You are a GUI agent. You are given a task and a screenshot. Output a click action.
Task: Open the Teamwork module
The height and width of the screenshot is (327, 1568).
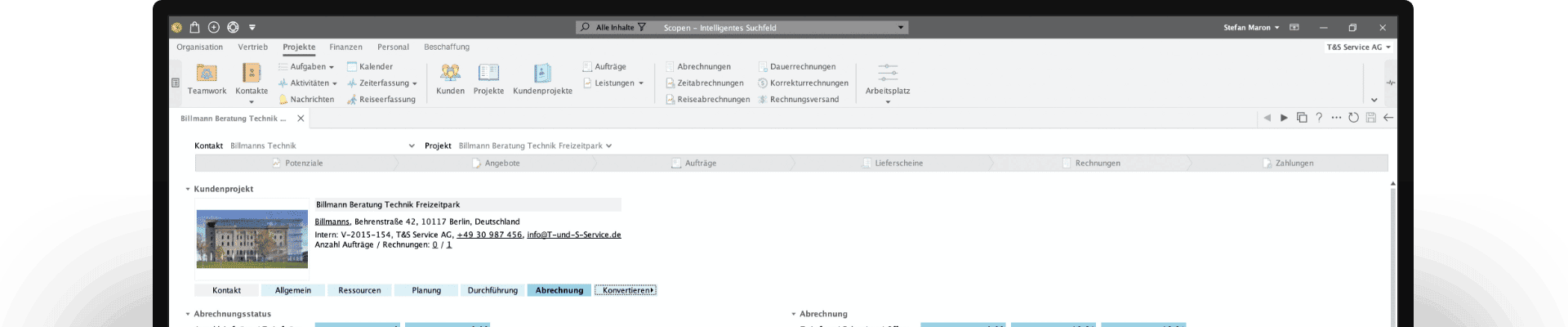207,79
